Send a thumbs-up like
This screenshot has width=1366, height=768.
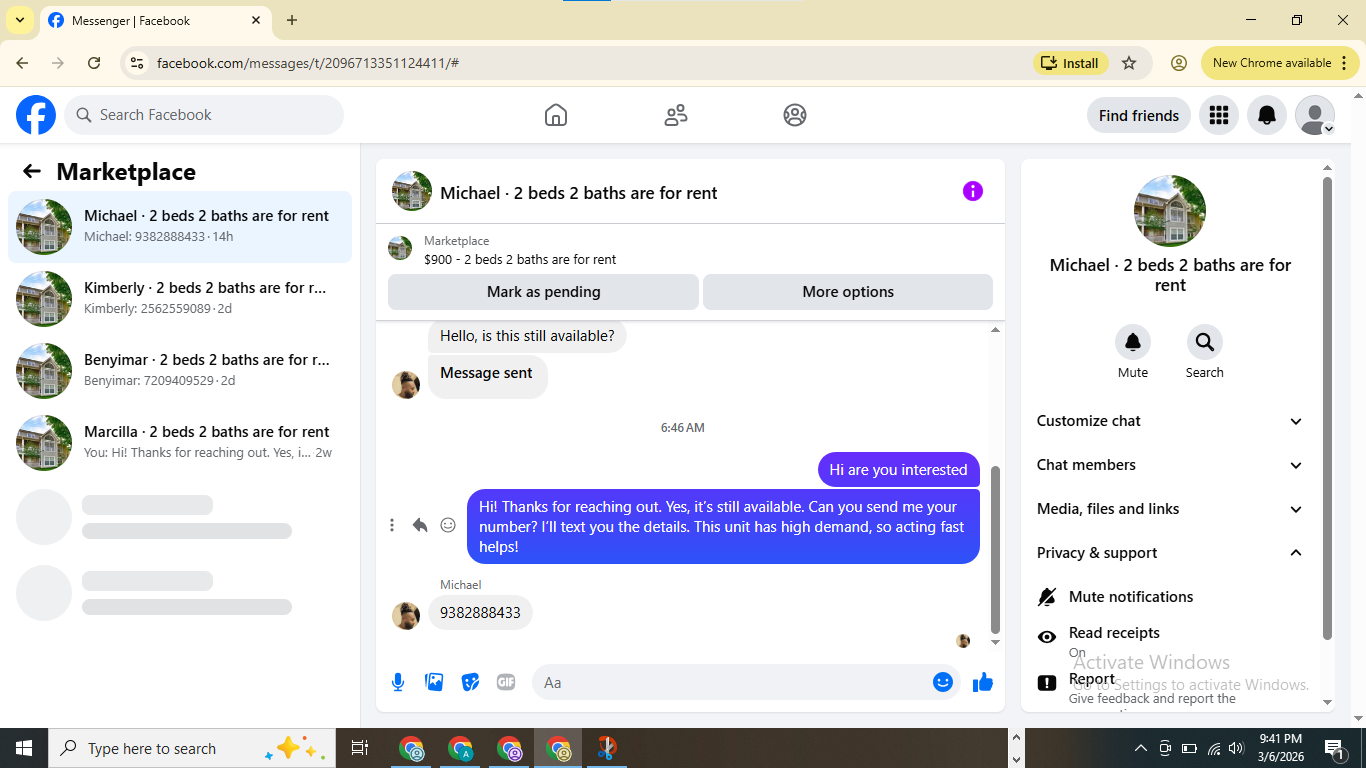tap(983, 682)
